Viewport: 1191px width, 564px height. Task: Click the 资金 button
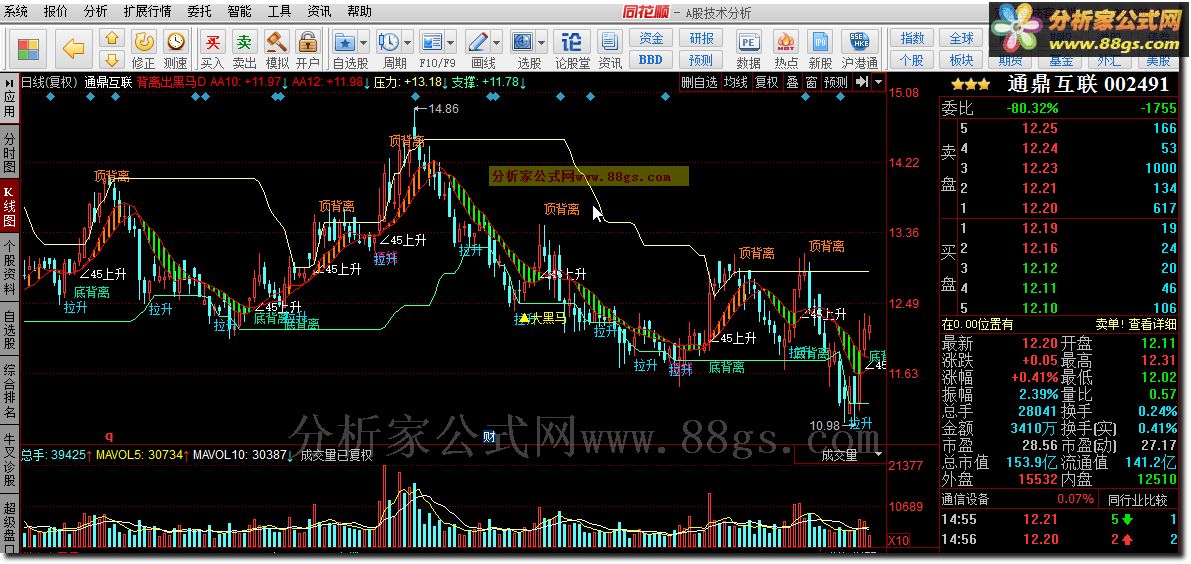[651, 38]
